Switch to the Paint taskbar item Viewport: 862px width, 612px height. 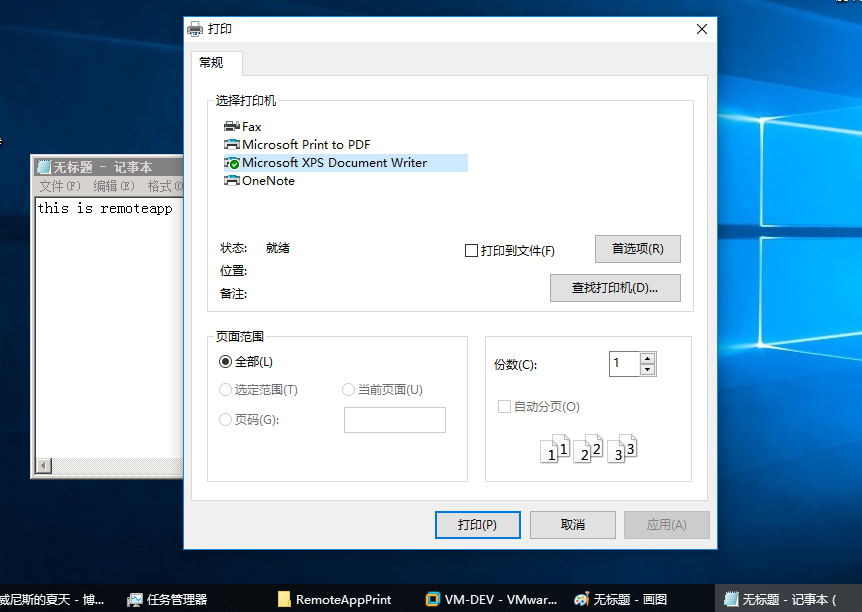(620, 599)
